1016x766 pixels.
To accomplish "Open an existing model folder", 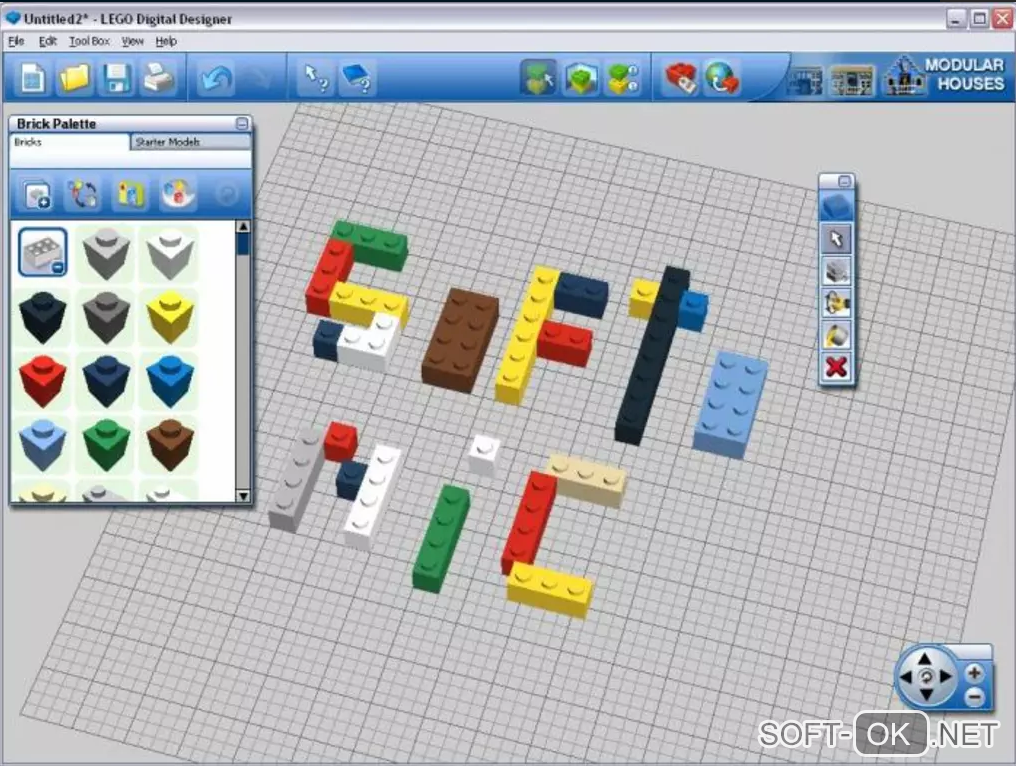I will pos(74,78).
